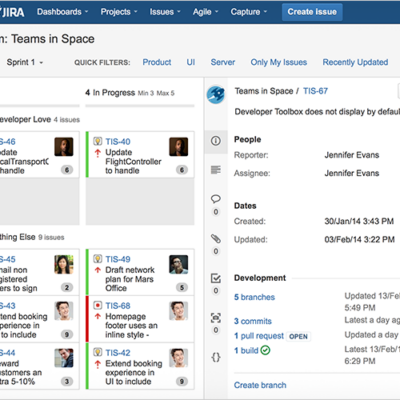Open the 1 build link
This screenshot has width=400, height=400.
tap(246, 350)
